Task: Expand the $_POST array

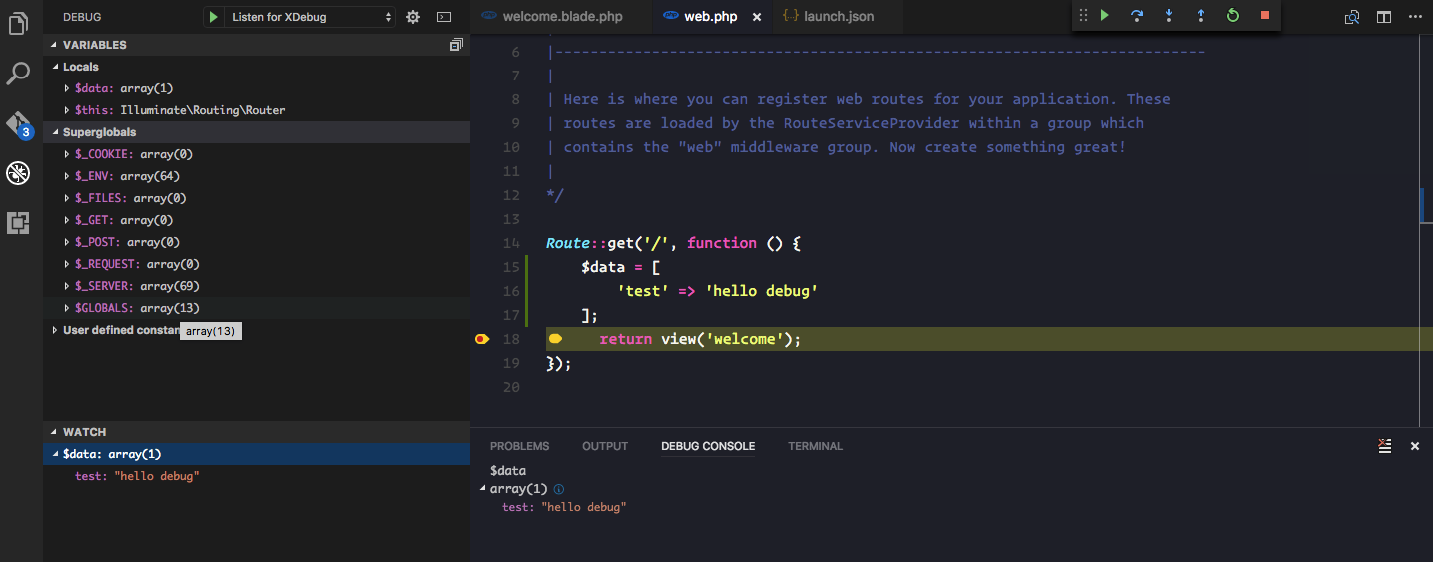Action: tap(67, 242)
